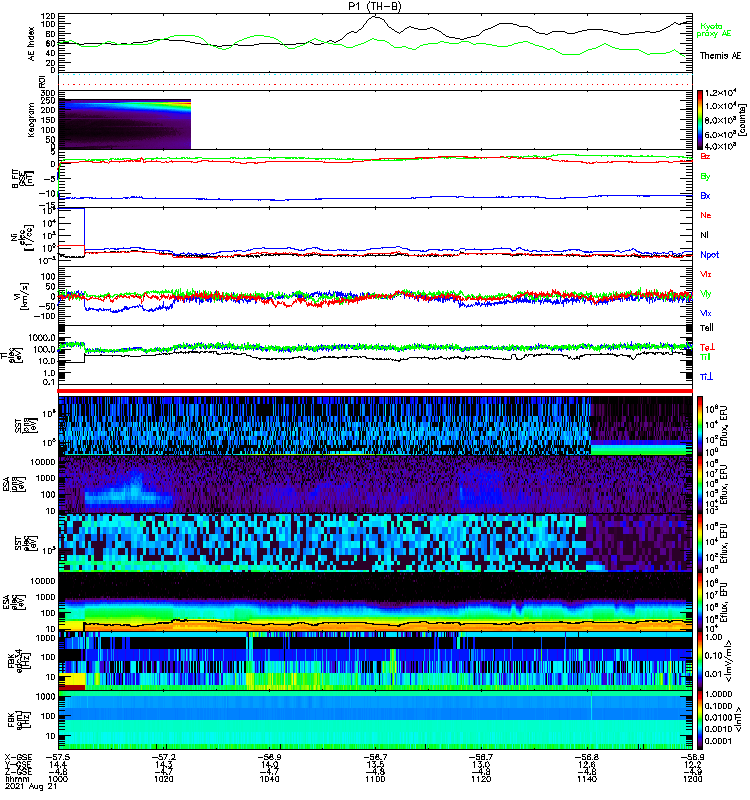Click the "1120" hhmm time label
Image resolution: width=750 pixels, height=800 pixels.
tap(481, 779)
